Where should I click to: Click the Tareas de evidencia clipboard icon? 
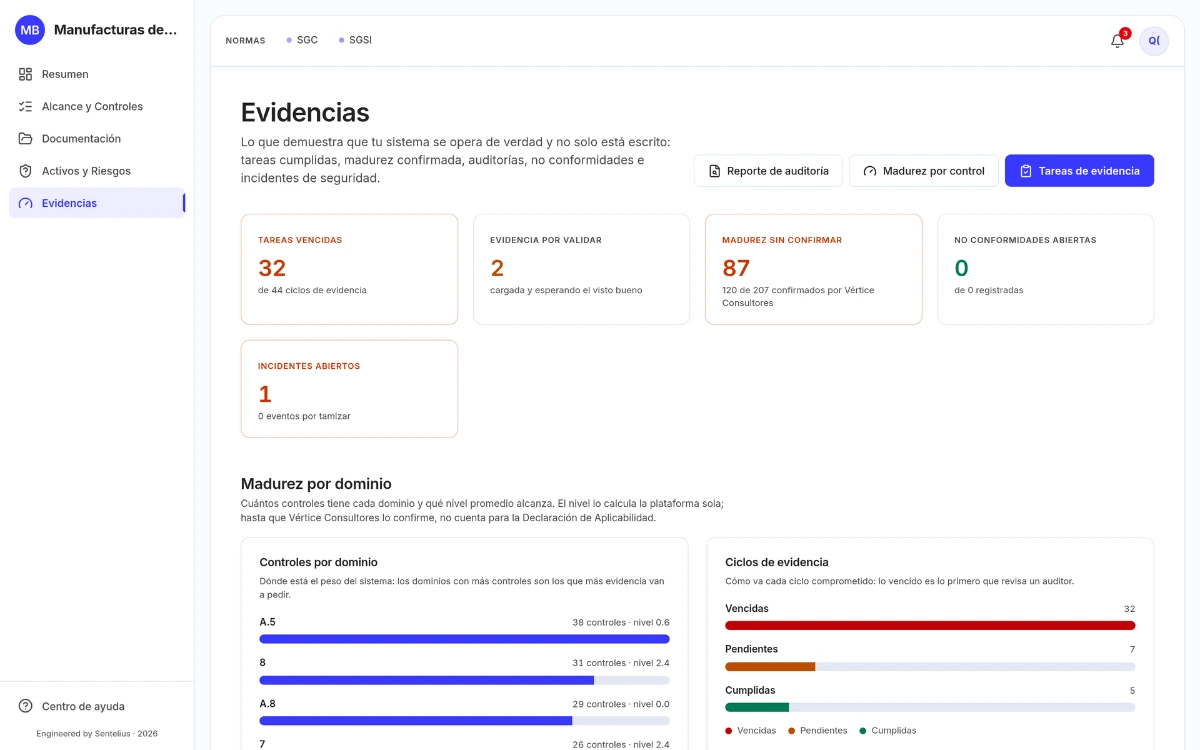(x=1026, y=171)
